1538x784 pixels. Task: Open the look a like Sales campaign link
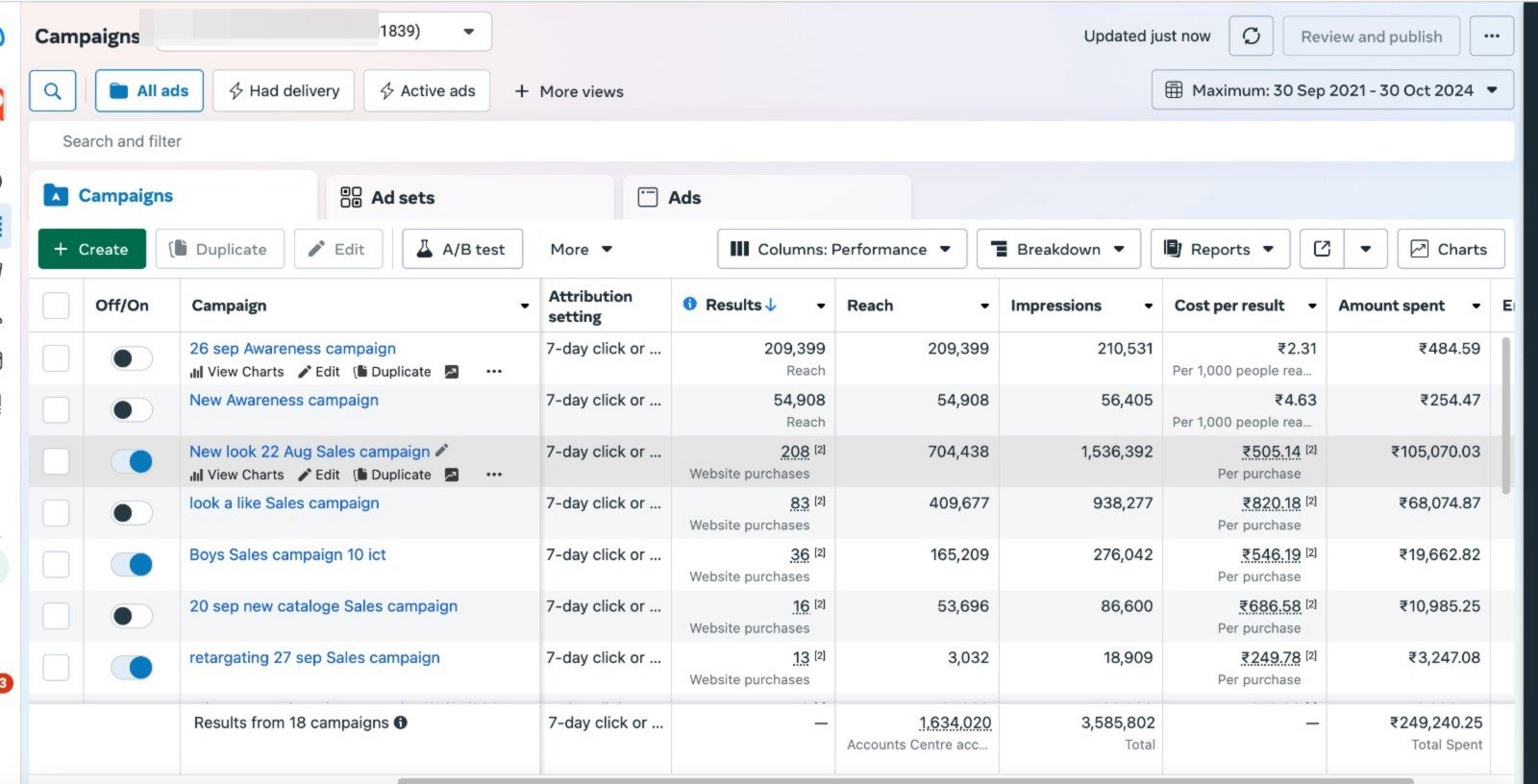tap(285, 502)
